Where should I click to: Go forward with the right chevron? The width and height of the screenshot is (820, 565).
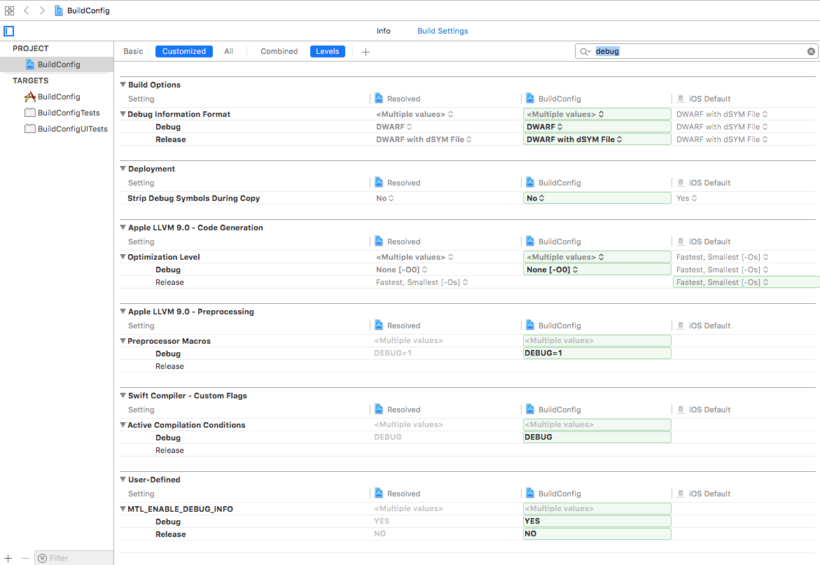[42, 10]
